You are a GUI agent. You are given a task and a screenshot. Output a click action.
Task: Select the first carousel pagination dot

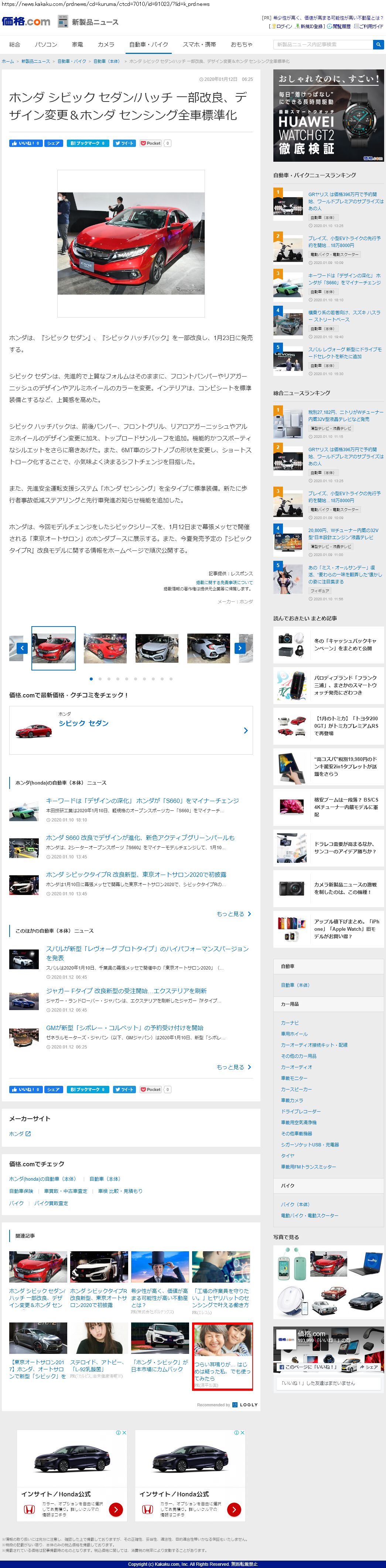click(x=91, y=679)
